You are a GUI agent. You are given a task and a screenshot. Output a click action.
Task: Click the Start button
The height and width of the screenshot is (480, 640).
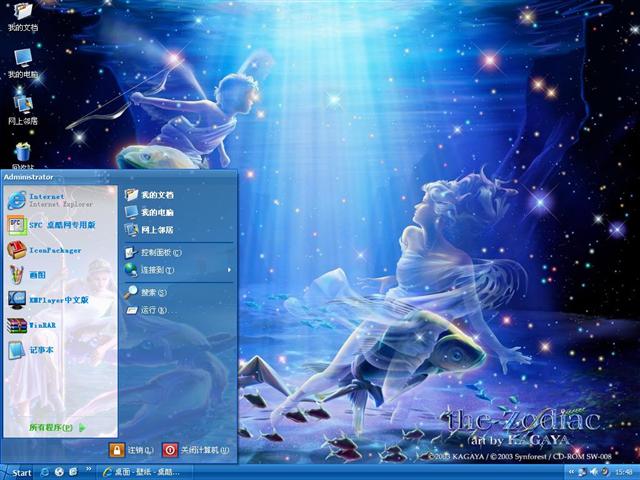17,472
